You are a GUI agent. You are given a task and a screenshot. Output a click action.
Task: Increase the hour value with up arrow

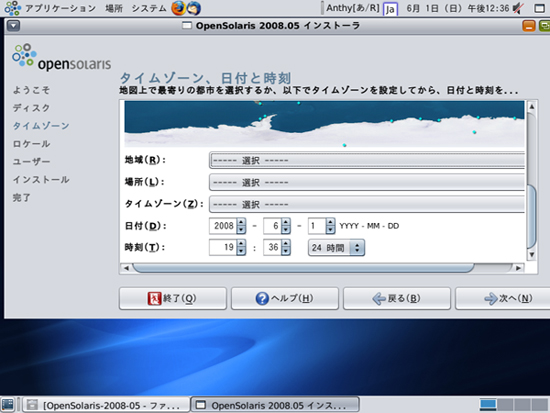pos(241,244)
